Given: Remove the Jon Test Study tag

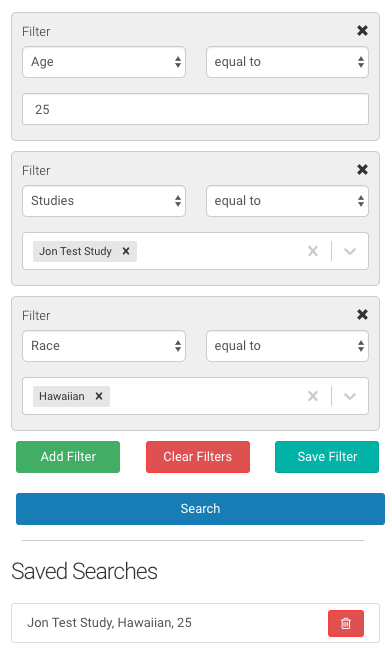Looking at the screenshot, I should tap(126, 251).
